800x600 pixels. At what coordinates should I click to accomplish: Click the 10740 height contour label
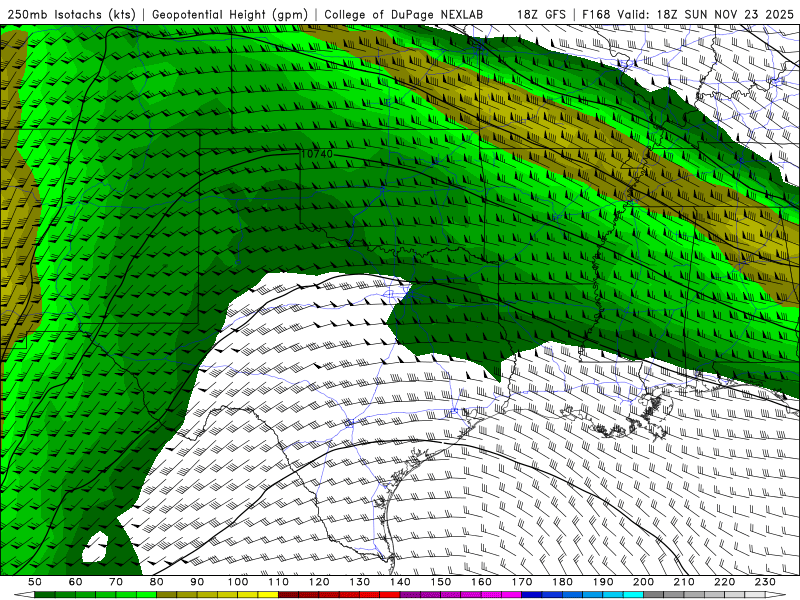tap(317, 154)
